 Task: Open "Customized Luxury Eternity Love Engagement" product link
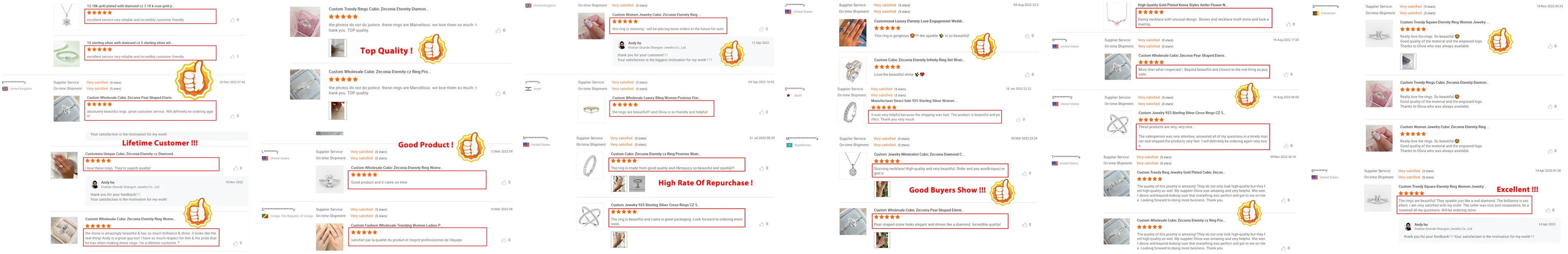coord(918,21)
